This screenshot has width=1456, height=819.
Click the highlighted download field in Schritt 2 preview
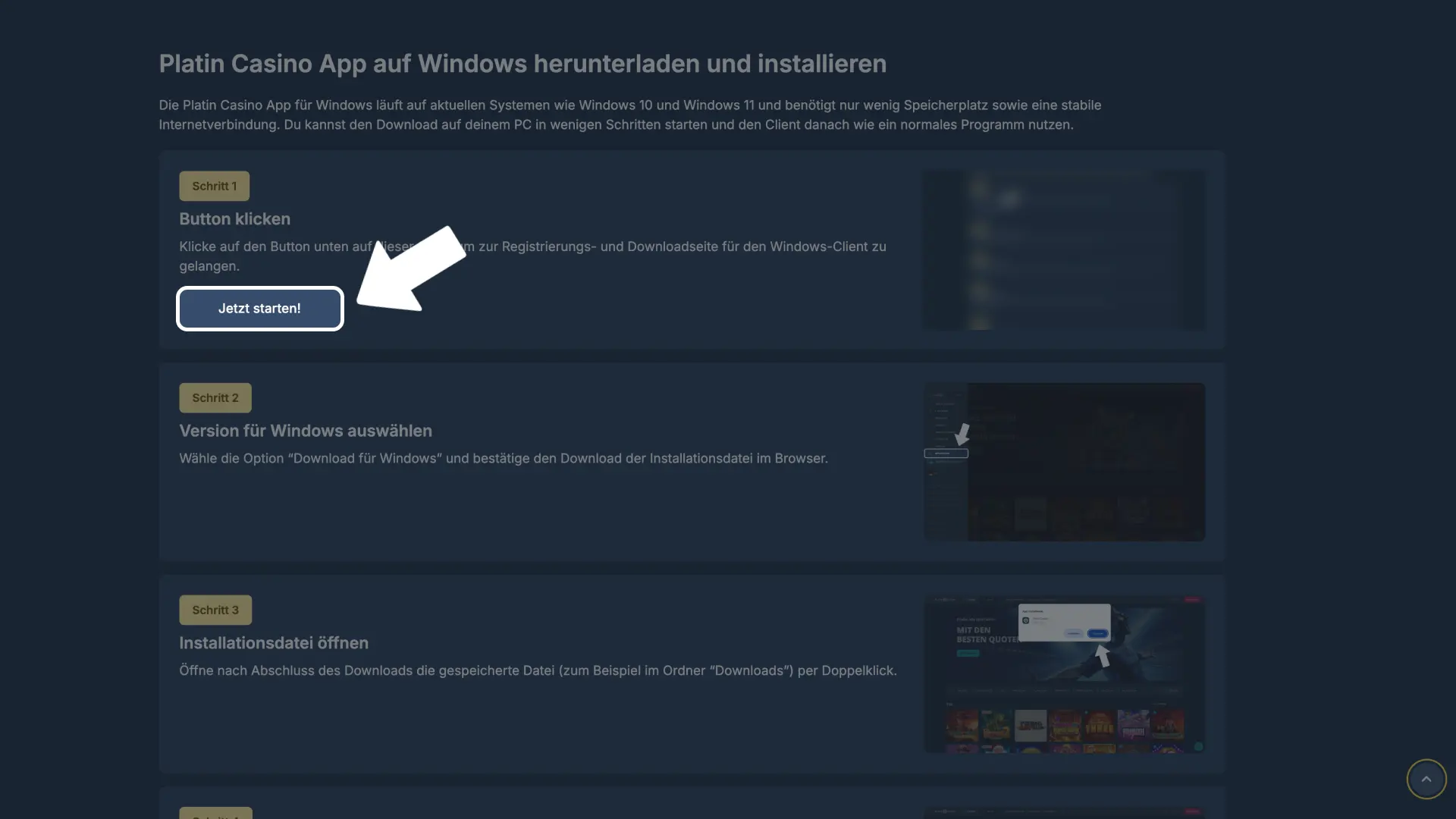[x=946, y=453]
